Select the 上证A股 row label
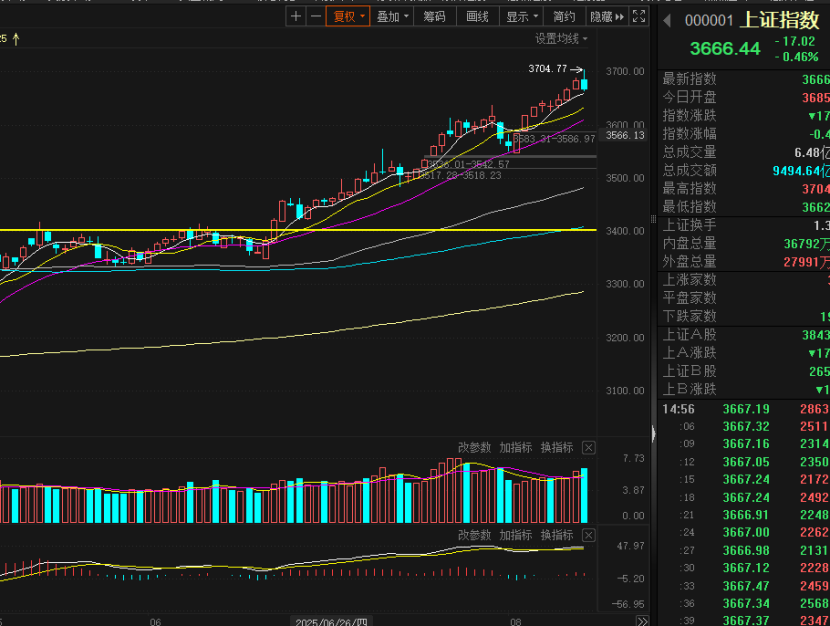This screenshot has width=830, height=626. click(x=689, y=334)
